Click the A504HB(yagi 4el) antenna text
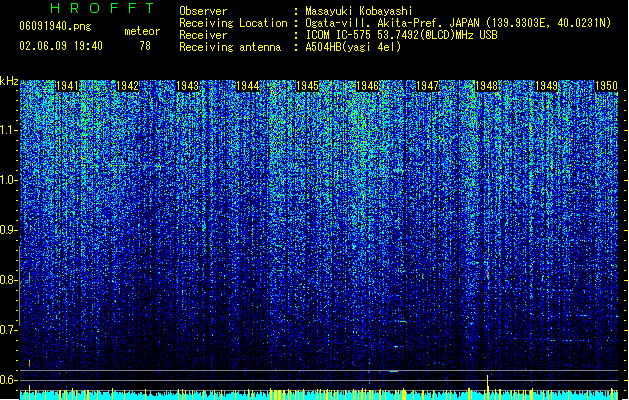The image size is (629, 400). [x=353, y=47]
